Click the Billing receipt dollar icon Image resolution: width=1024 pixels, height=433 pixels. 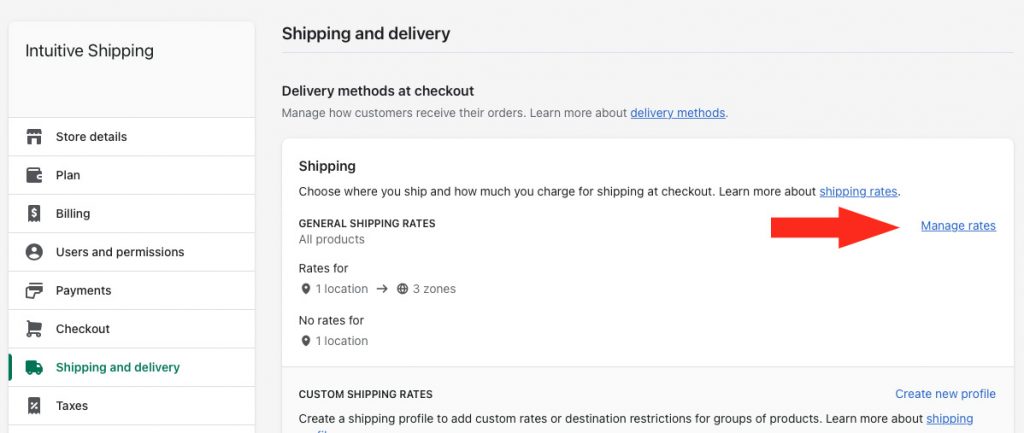click(x=34, y=214)
